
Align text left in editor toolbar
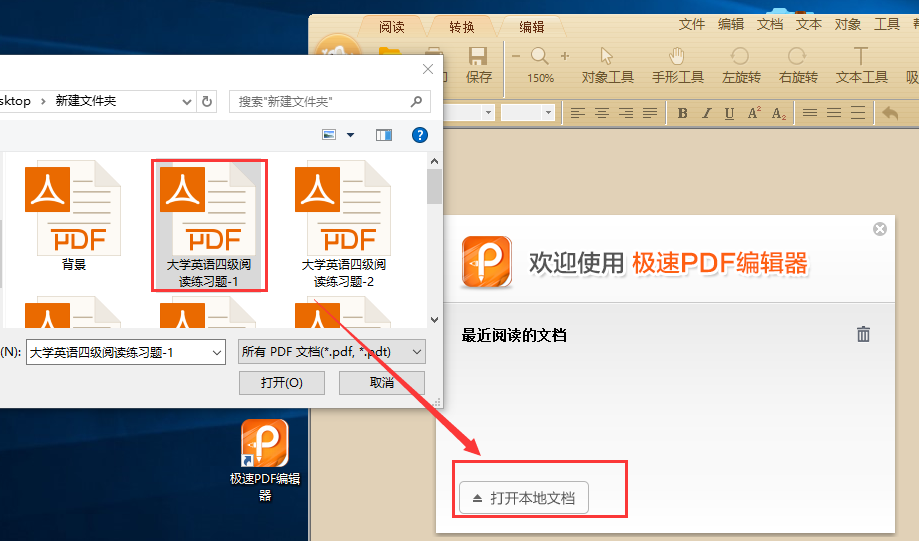[x=578, y=113]
